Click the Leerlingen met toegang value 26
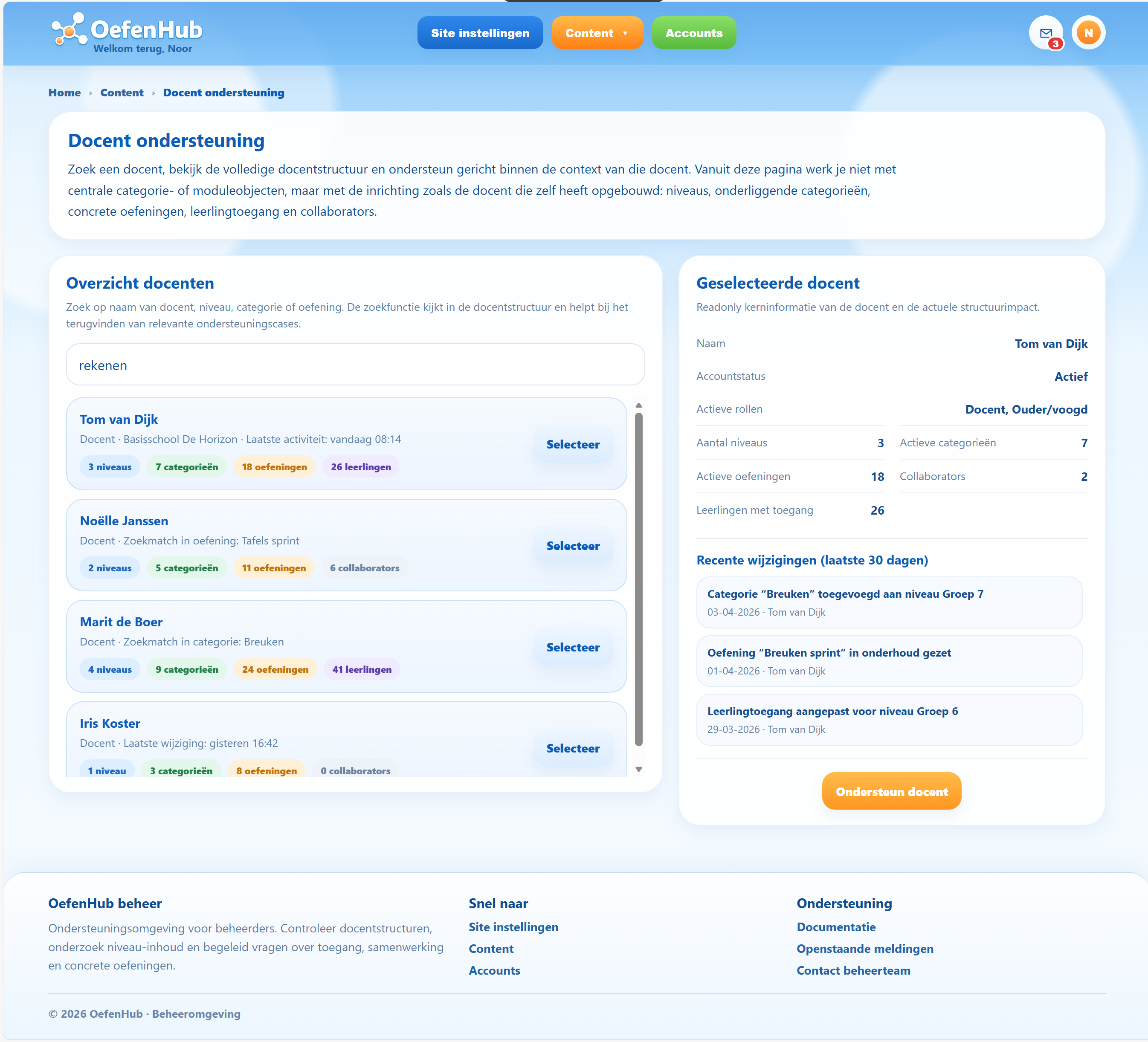This screenshot has height=1042, width=1148. tap(877, 511)
